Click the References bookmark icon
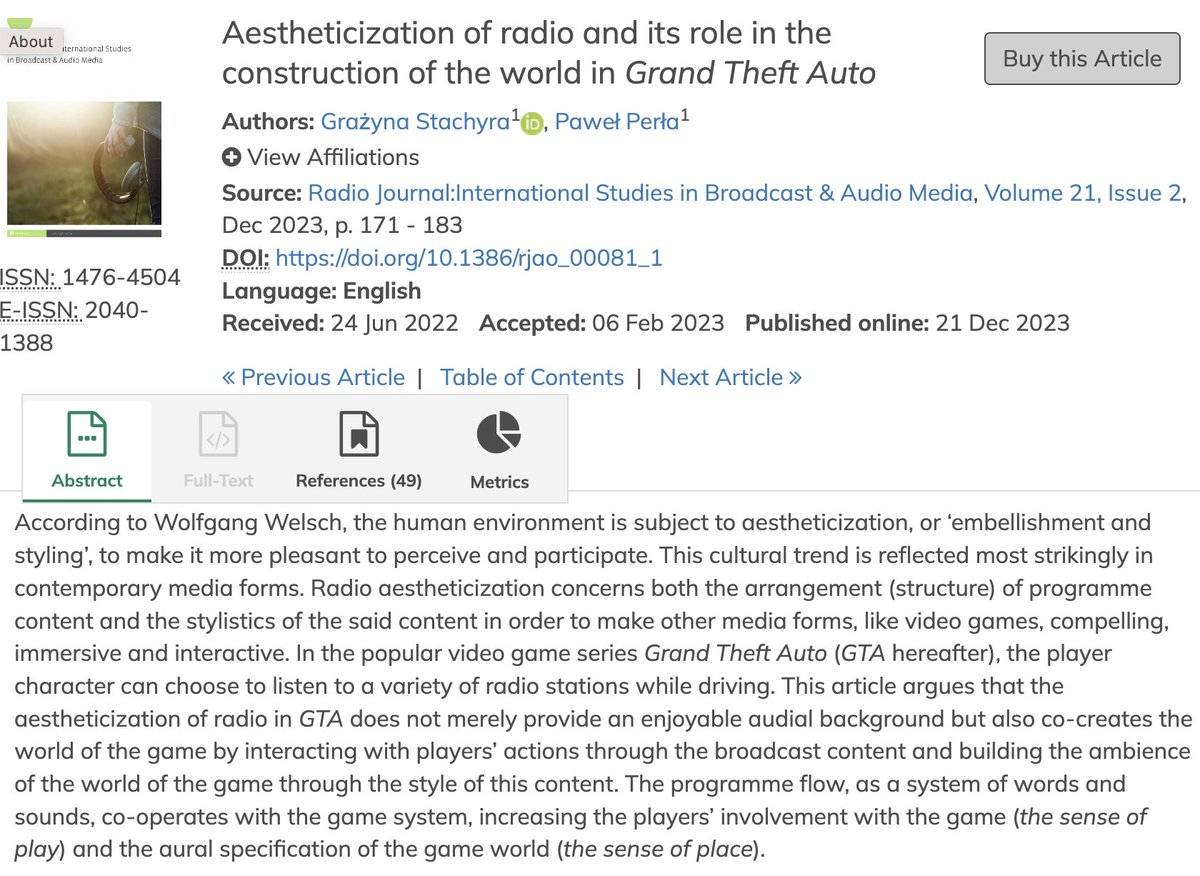This screenshot has height=876, width=1200. pyautogui.click(x=359, y=436)
